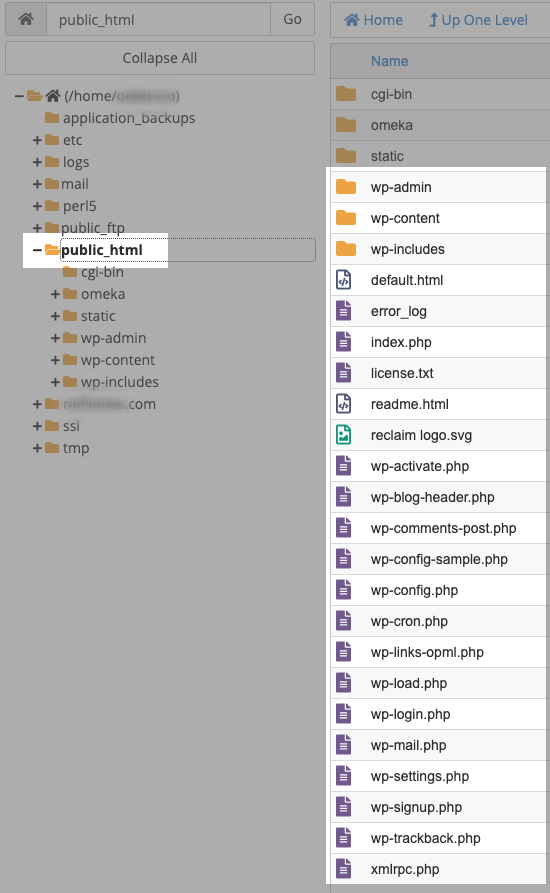Select the wp-config.php file name
This screenshot has width=550, height=893.
(x=414, y=591)
